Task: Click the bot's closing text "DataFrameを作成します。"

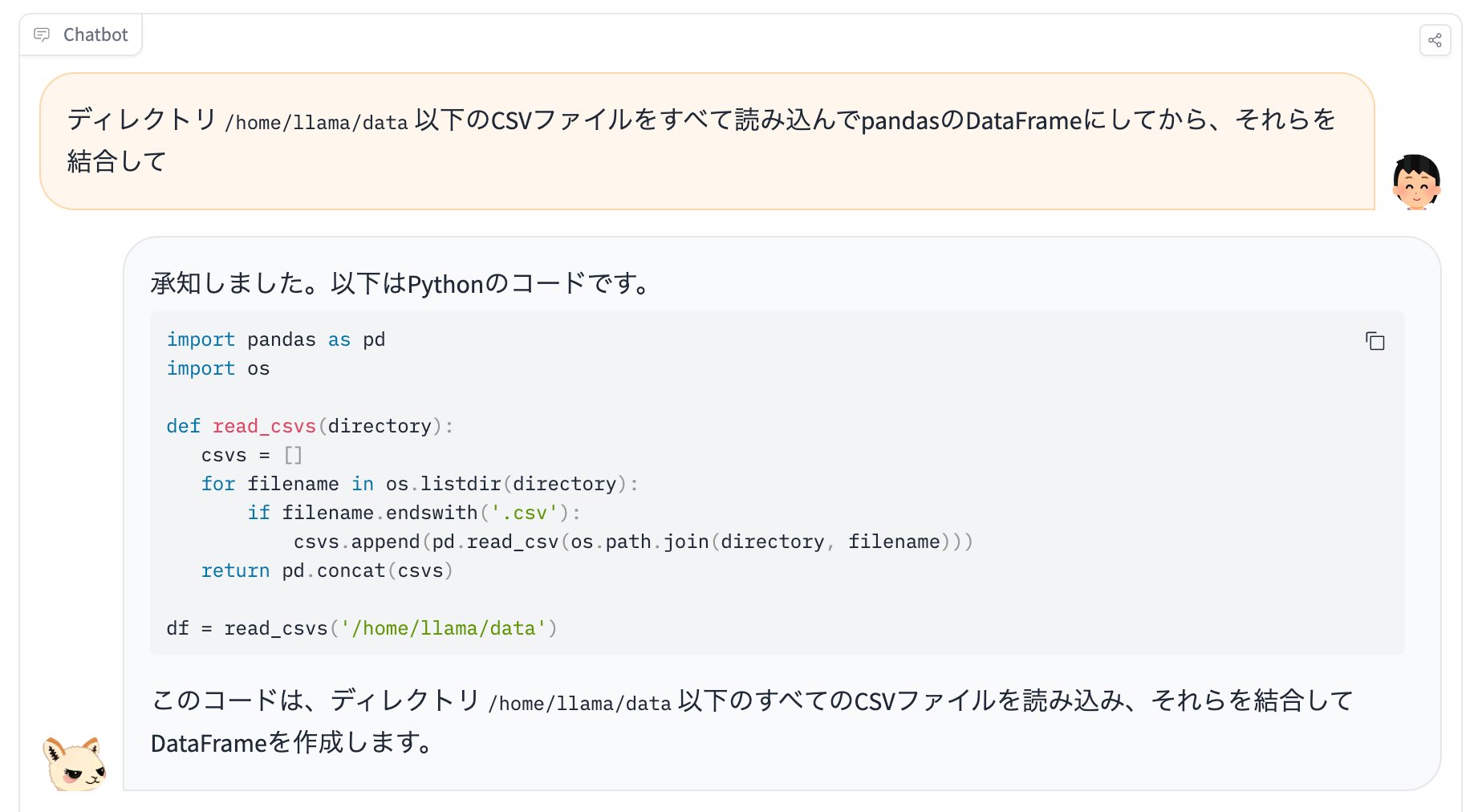Action: [x=291, y=742]
